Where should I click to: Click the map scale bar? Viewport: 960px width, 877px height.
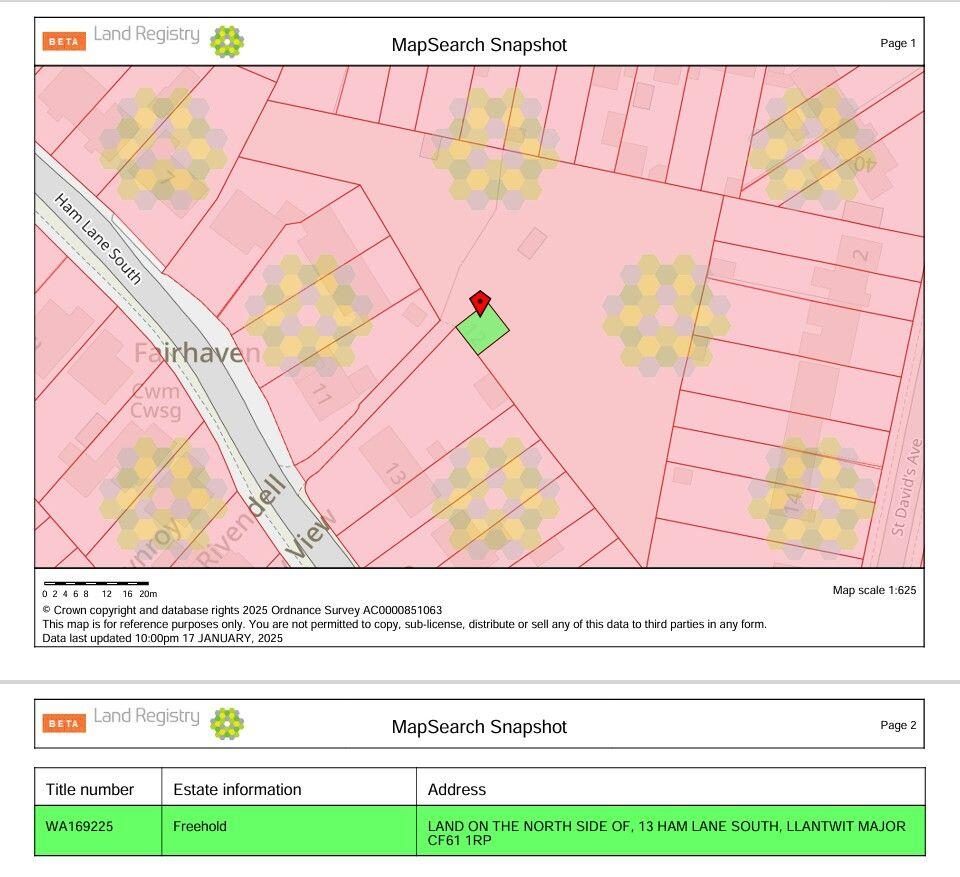[x=96, y=583]
